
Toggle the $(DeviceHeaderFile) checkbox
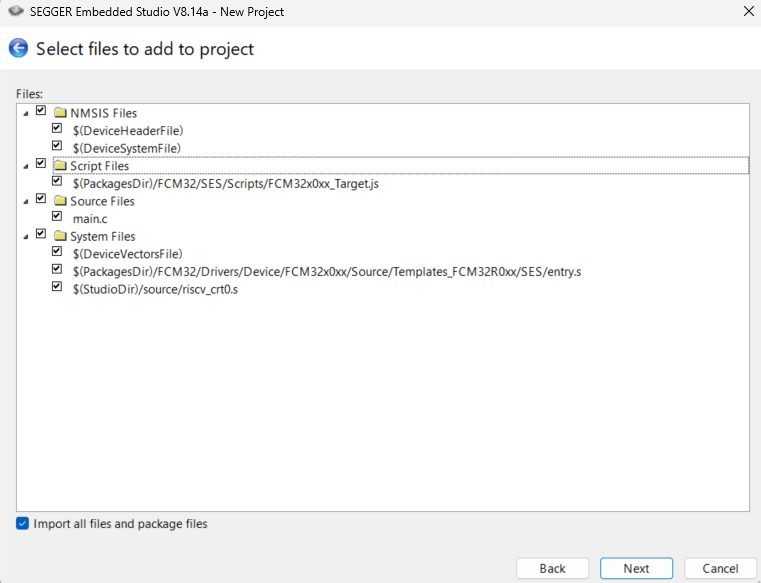(58, 130)
